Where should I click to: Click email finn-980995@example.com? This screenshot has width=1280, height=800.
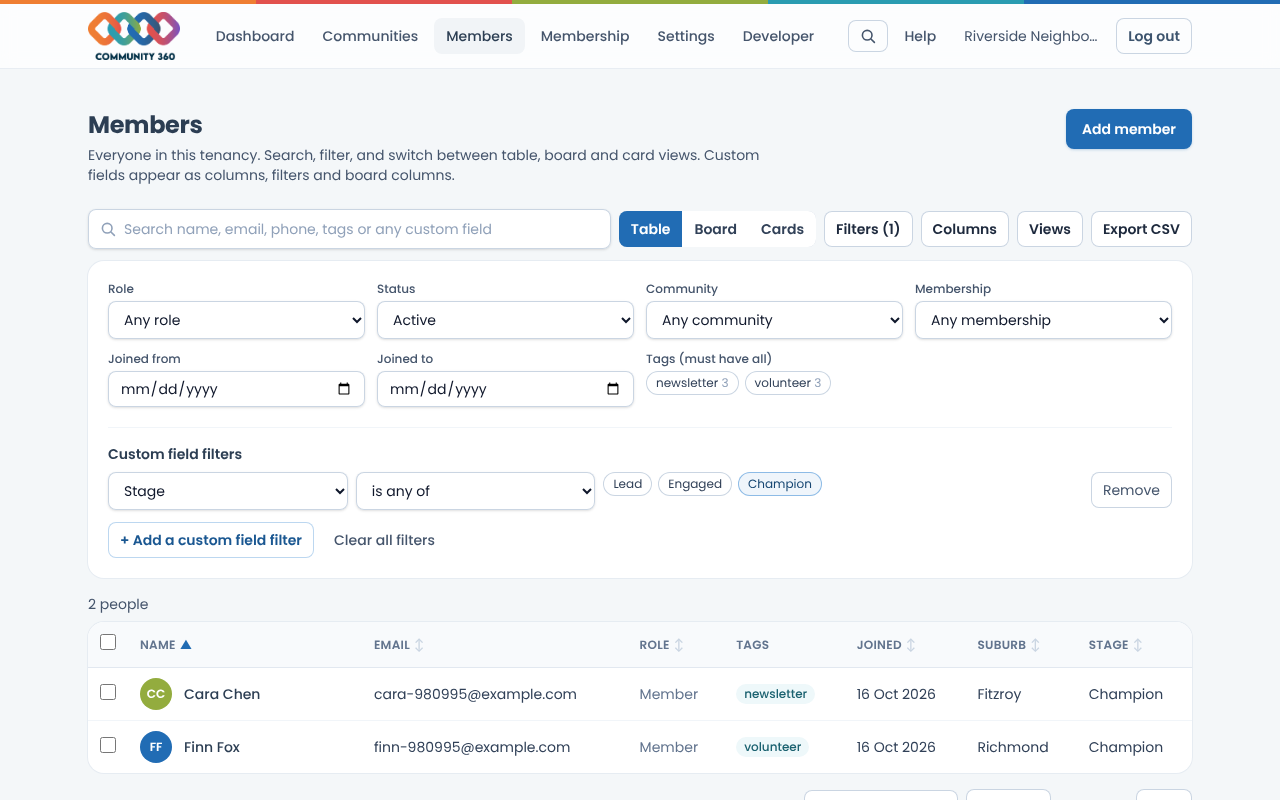(x=472, y=747)
